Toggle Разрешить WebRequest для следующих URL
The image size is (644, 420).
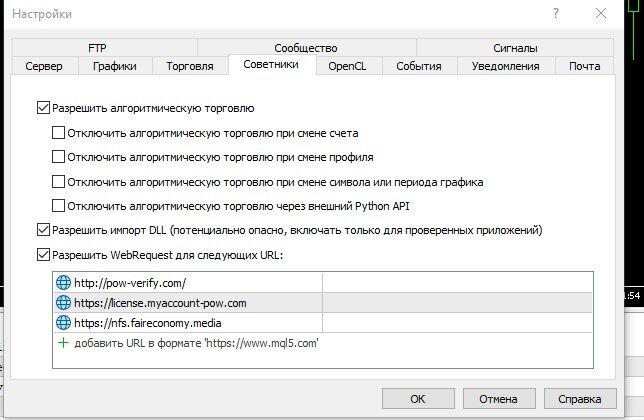click(x=43, y=255)
